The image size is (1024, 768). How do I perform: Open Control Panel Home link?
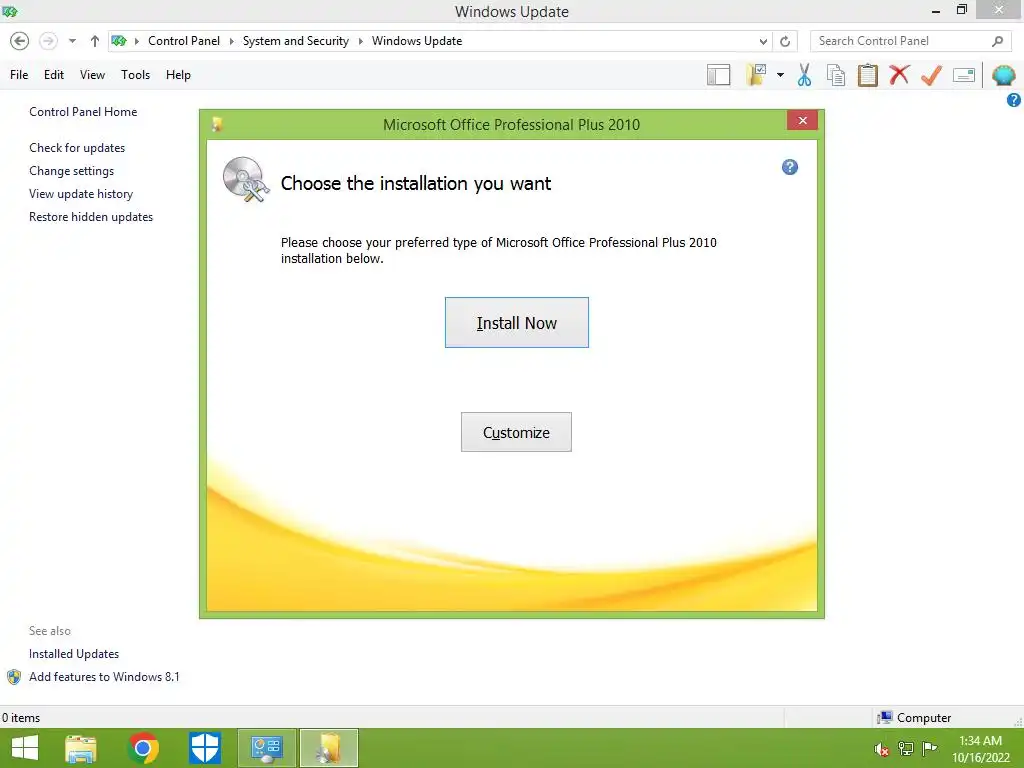83,112
